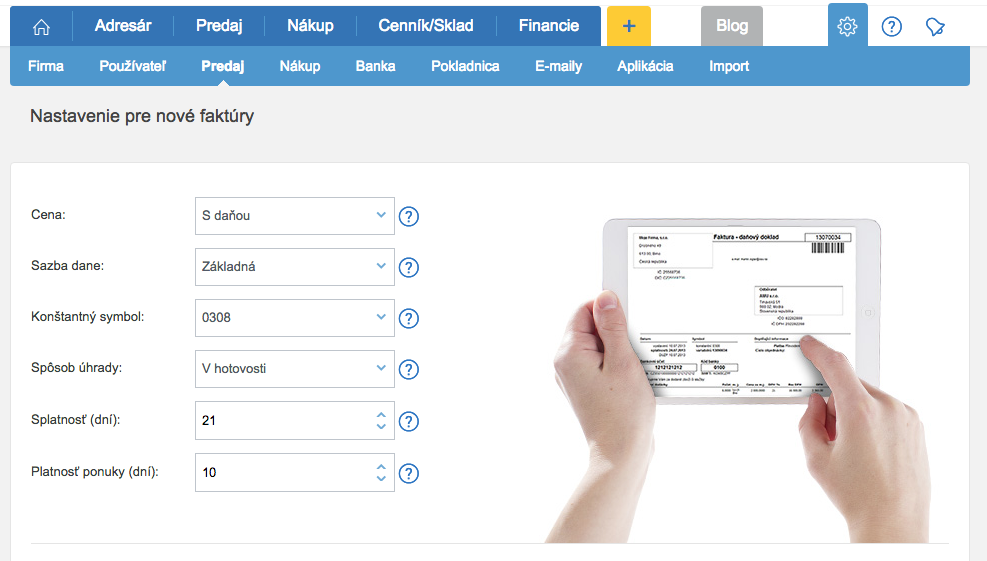The width and height of the screenshot is (987, 561).
Task: Click the yellow plus add button
Action: point(628,26)
